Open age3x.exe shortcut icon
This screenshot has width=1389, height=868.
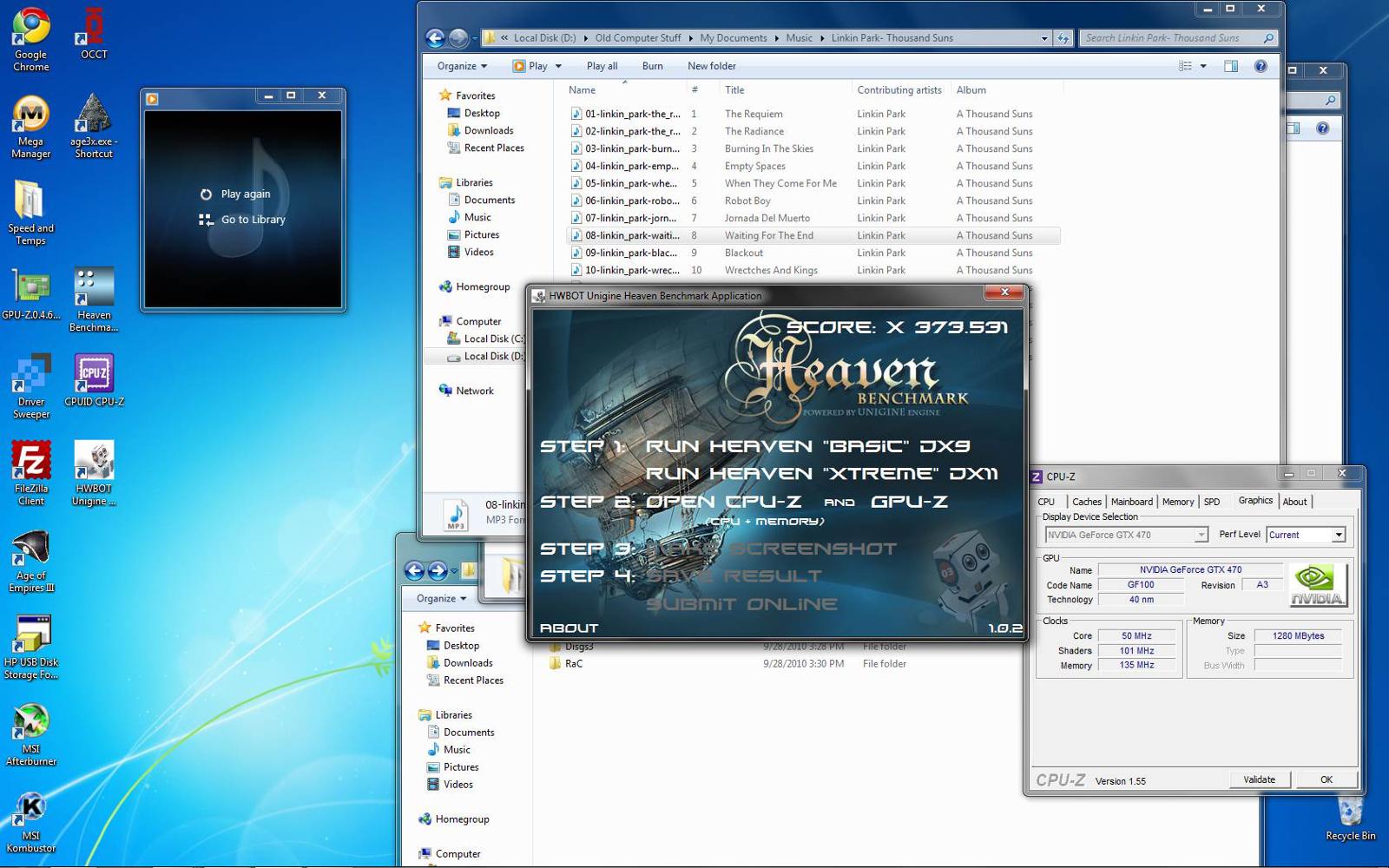coord(94,127)
